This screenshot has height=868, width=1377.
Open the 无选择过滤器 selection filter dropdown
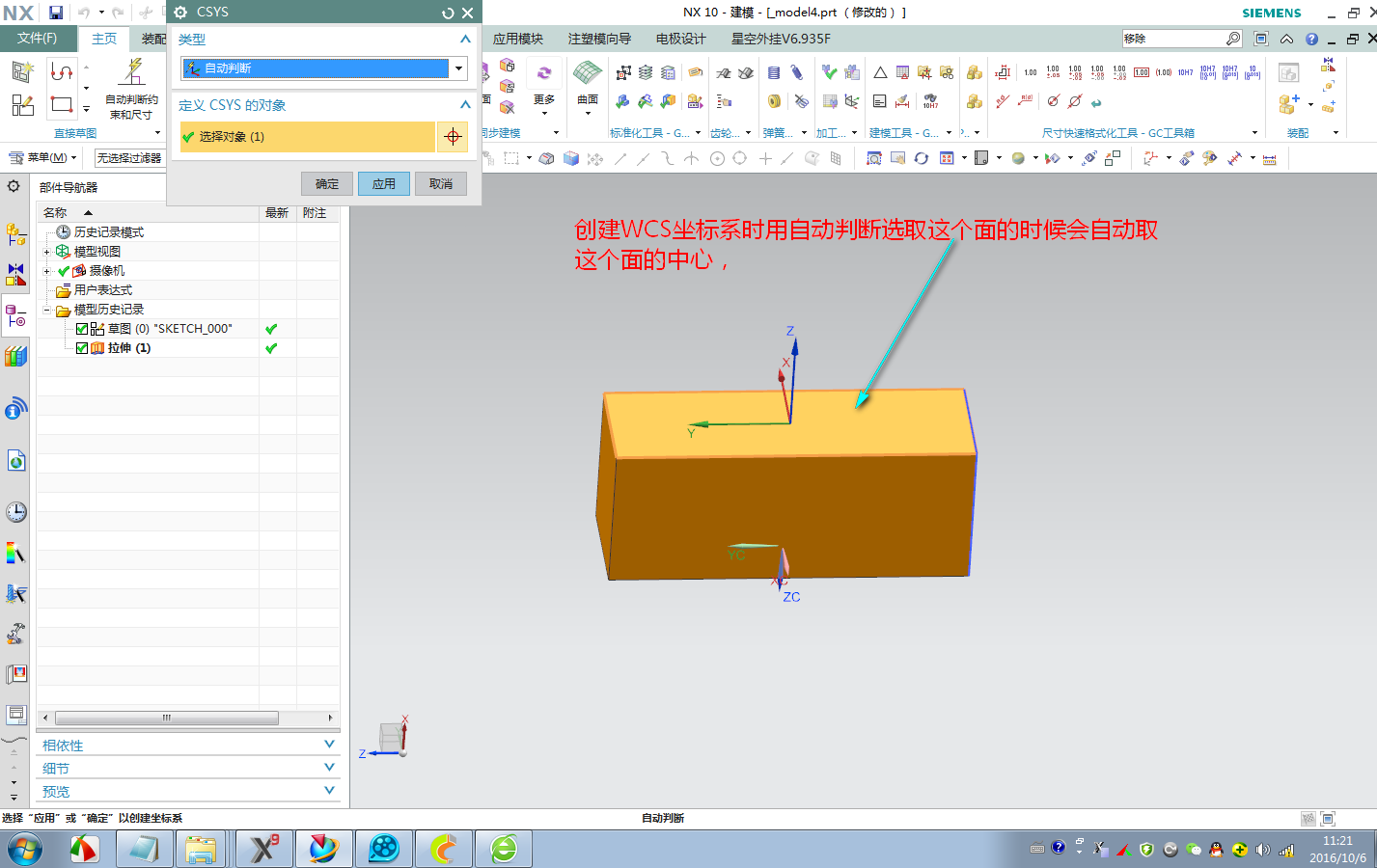[x=129, y=158]
